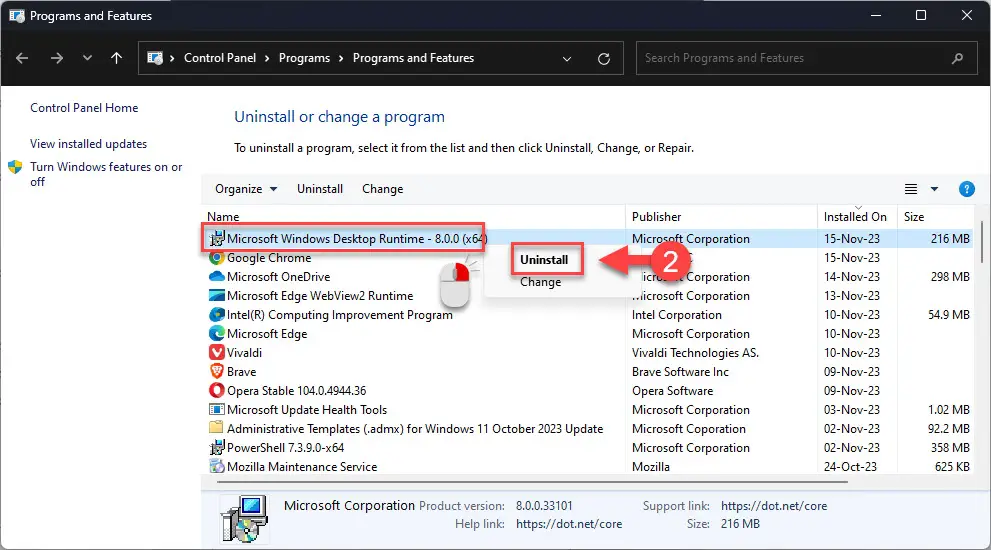The width and height of the screenshot is (991, 550).
Task: Select Mozilla Maintenance Service icon
Action: pyautogui.click(x=217, y=467)
